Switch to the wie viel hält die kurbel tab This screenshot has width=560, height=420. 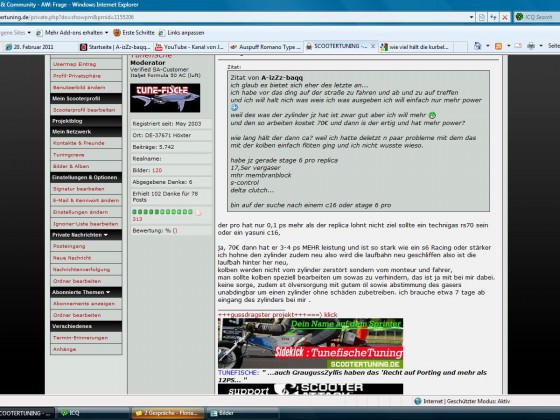[415, 47]
